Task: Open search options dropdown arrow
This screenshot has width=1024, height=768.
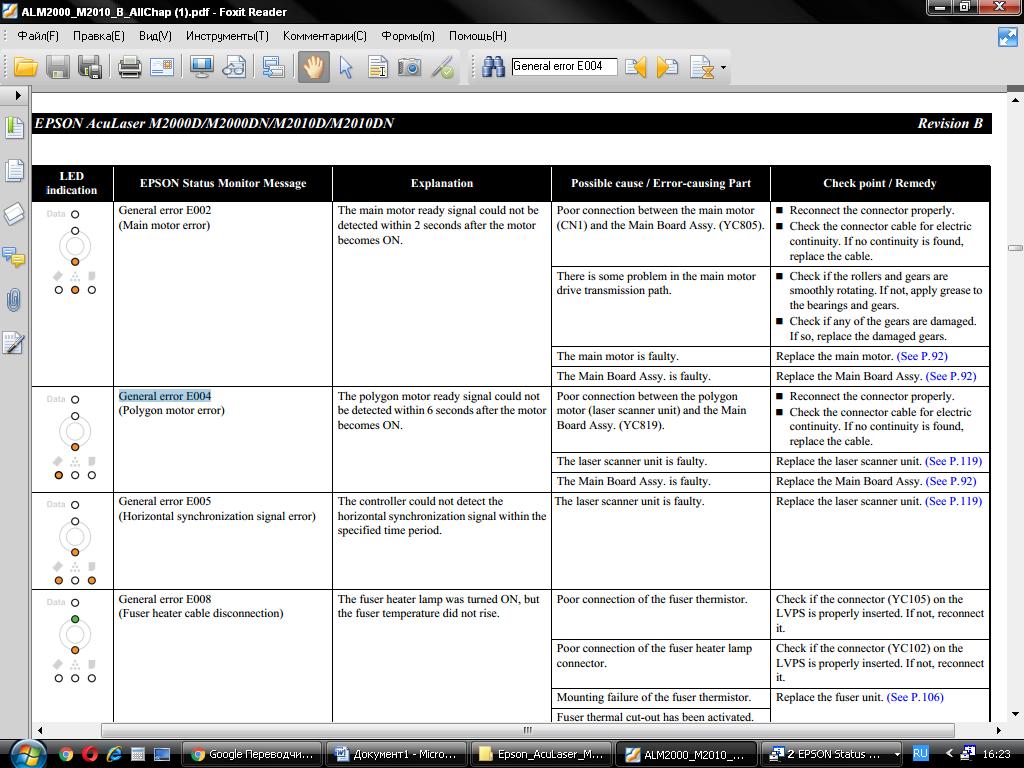Action: pyautogui.click(x=723, y=68)
